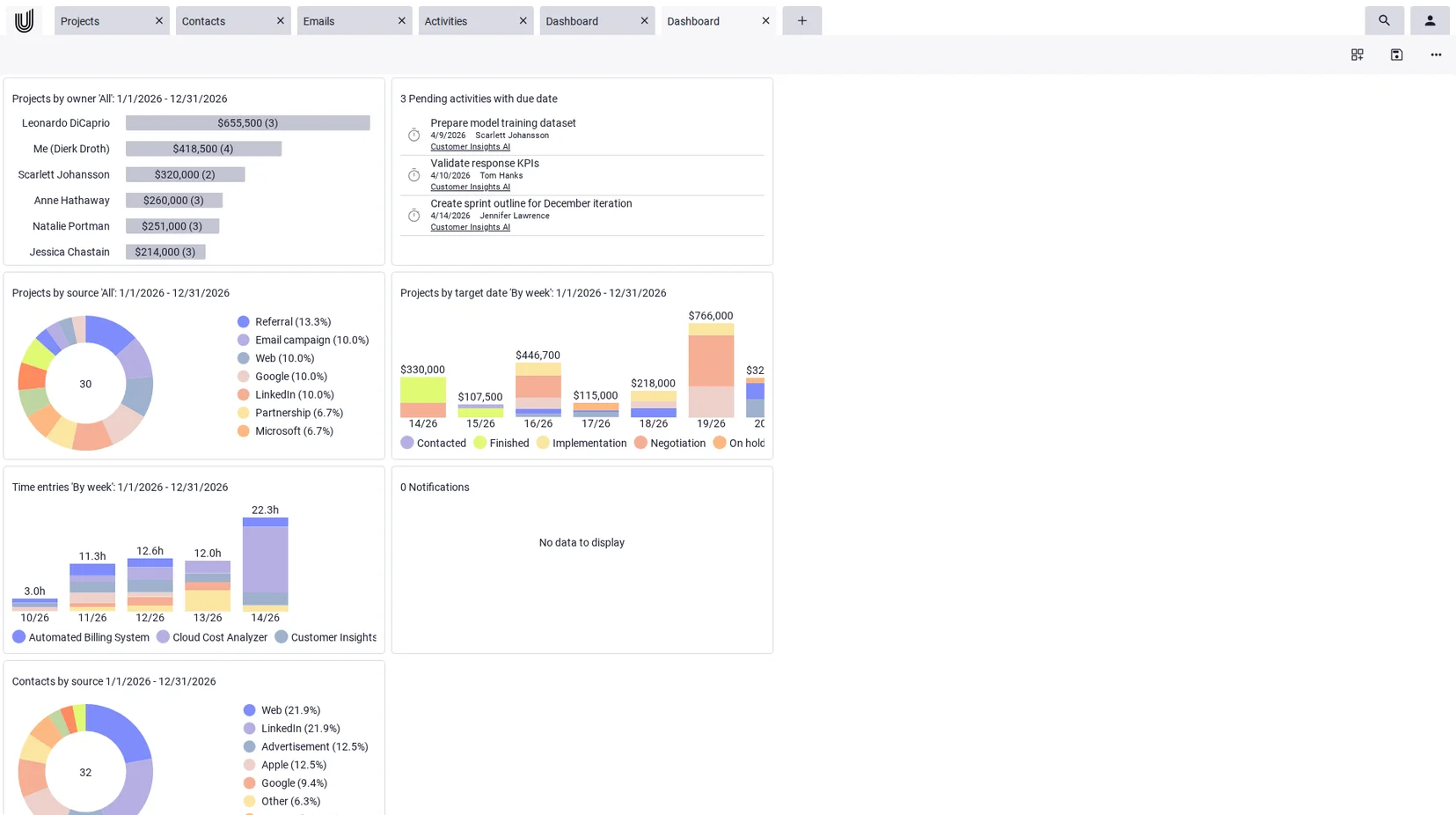This screenshot has height=815, width=1456.
Task: Toggle Apple legend swatch in Contacts by source
Action: click(x=250, y=766)
